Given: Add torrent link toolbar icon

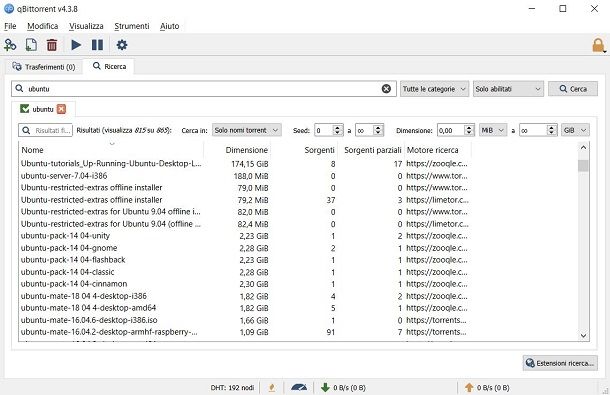Looking at the screenshot, I should coord(10,45).
